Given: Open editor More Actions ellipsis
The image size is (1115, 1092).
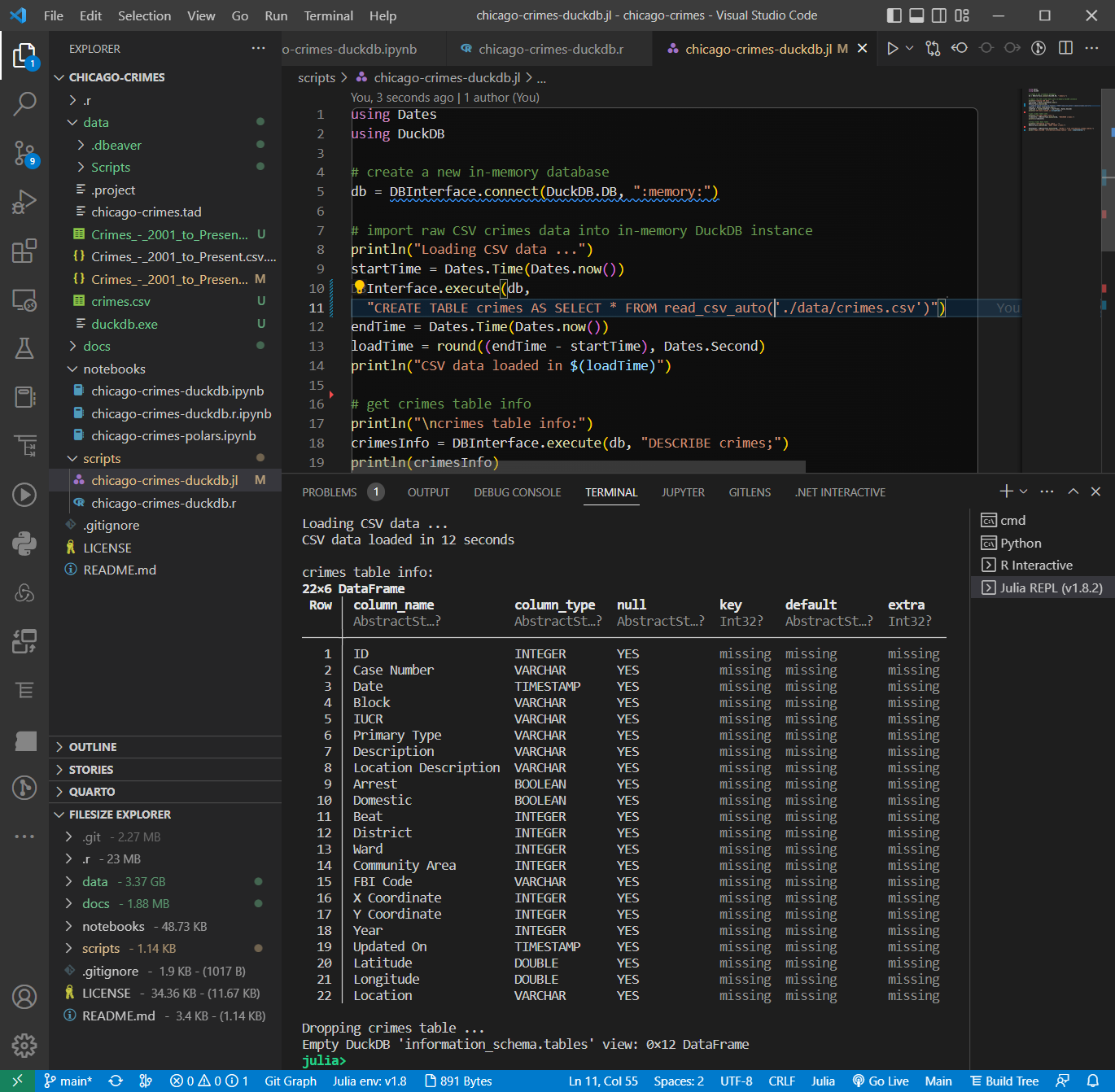Looking at the screenshot, I should pyautogui.click(x=1092, y=49).
